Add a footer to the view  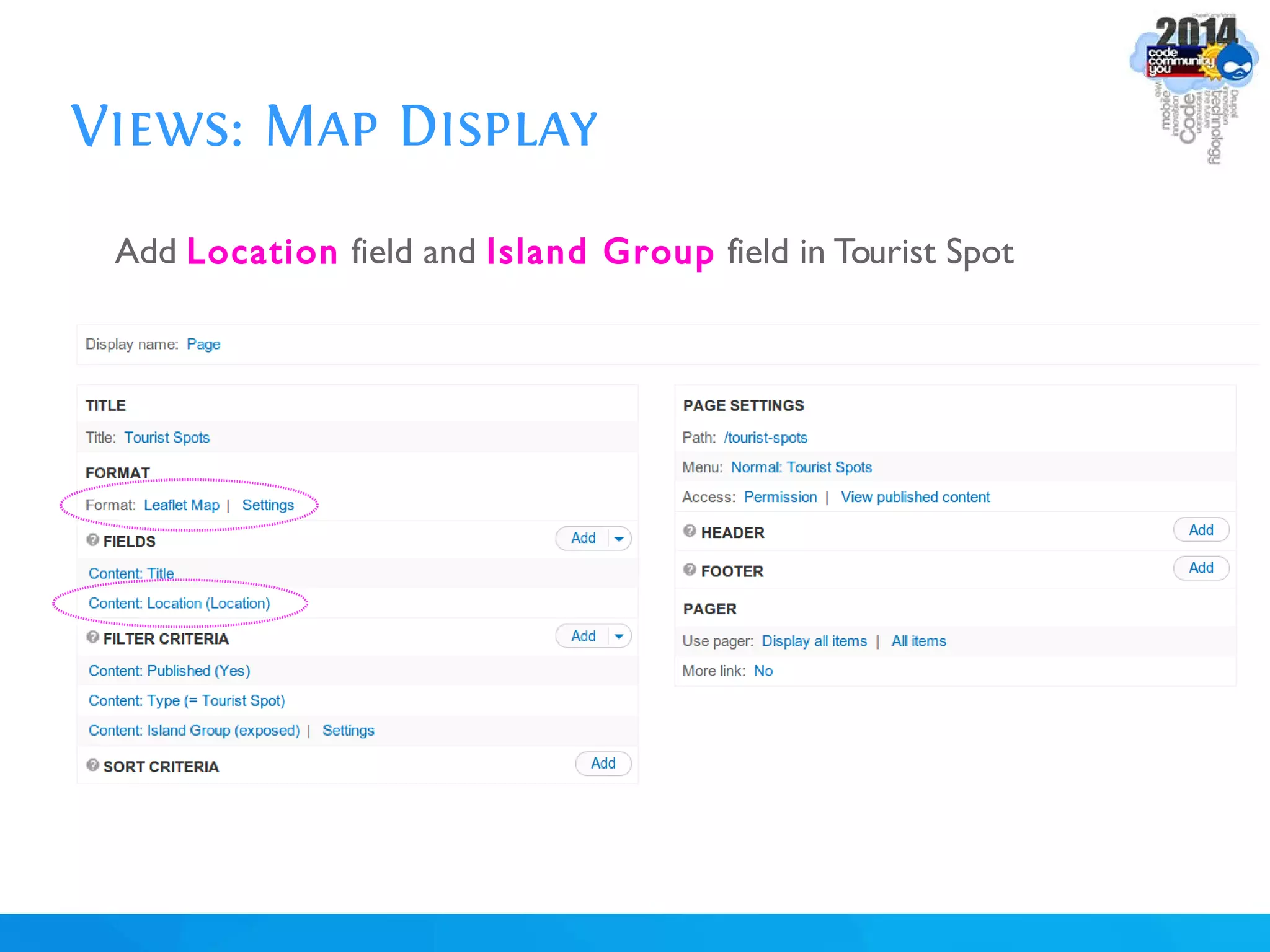coord(1201,568)
